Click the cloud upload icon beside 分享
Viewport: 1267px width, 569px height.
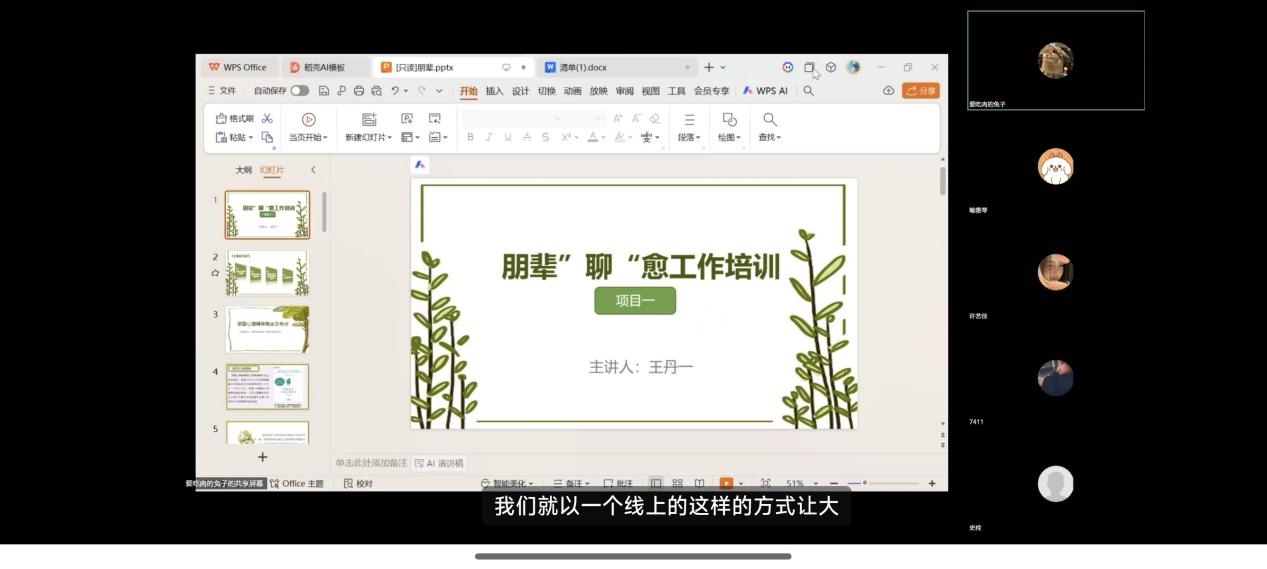point(888,91)
